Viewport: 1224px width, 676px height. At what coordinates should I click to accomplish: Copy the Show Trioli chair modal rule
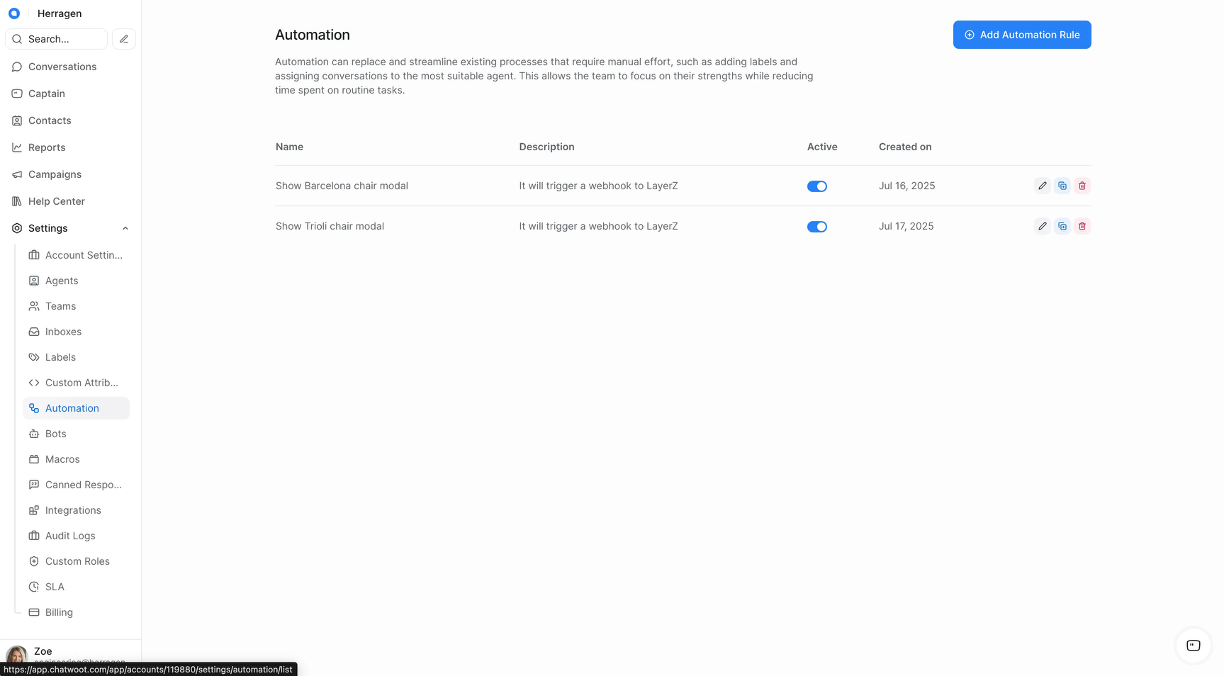[x=1062, y=226]
